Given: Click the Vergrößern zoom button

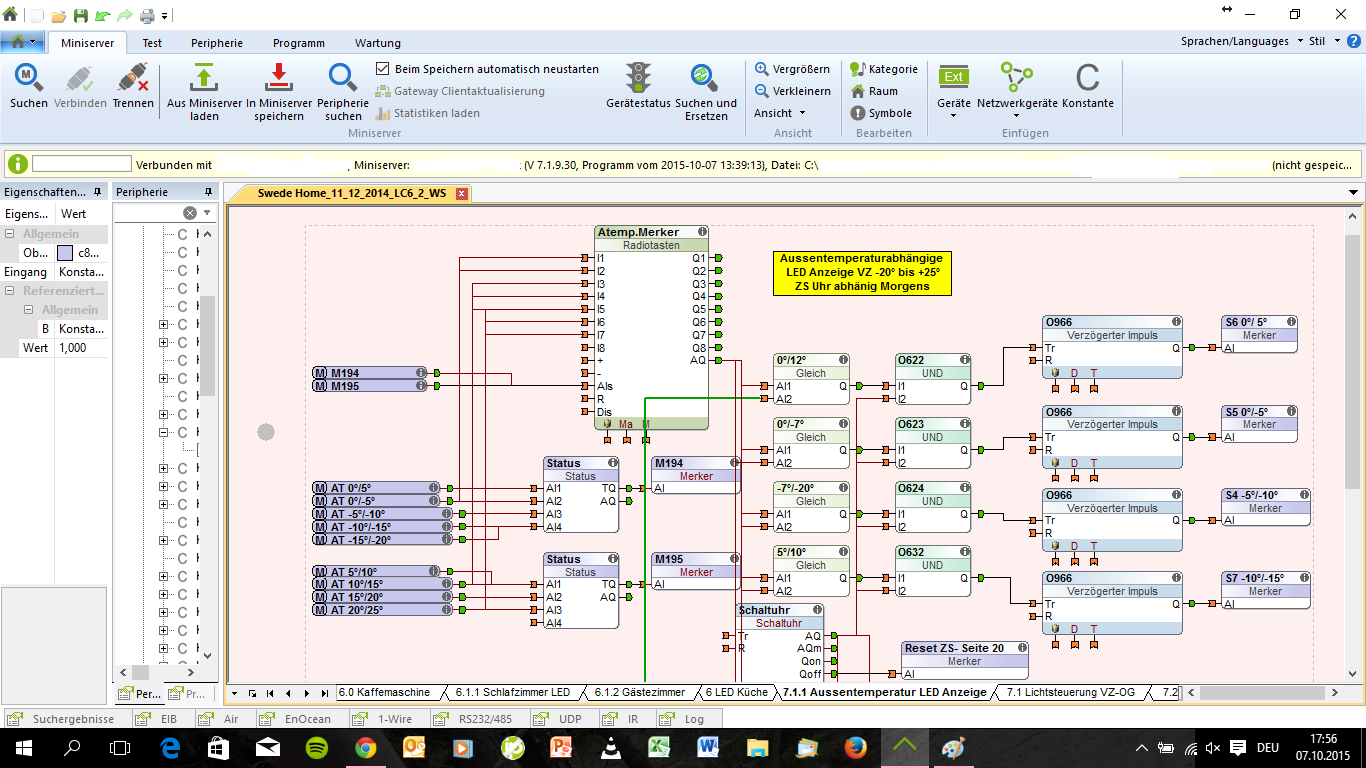Looking at the screenshot, I should pyautogui.click(x=792, y=69).
